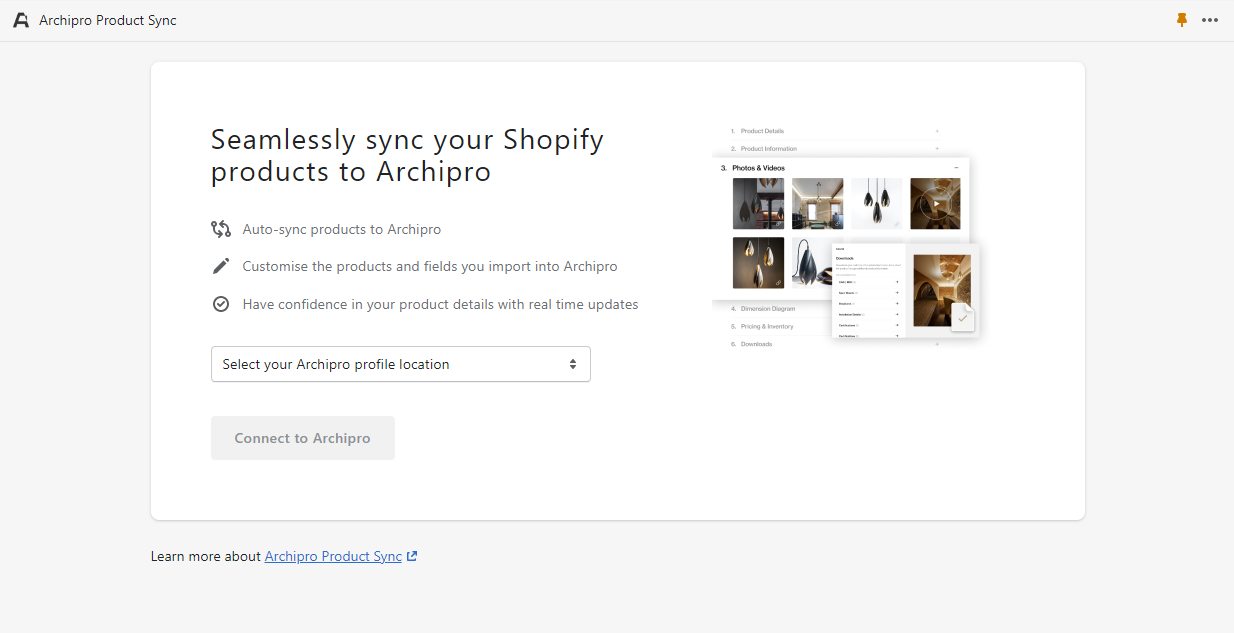Click 'Auto-sync products to Archipro' text
This screenshot has width=1234, height=633.
point(342,229)
